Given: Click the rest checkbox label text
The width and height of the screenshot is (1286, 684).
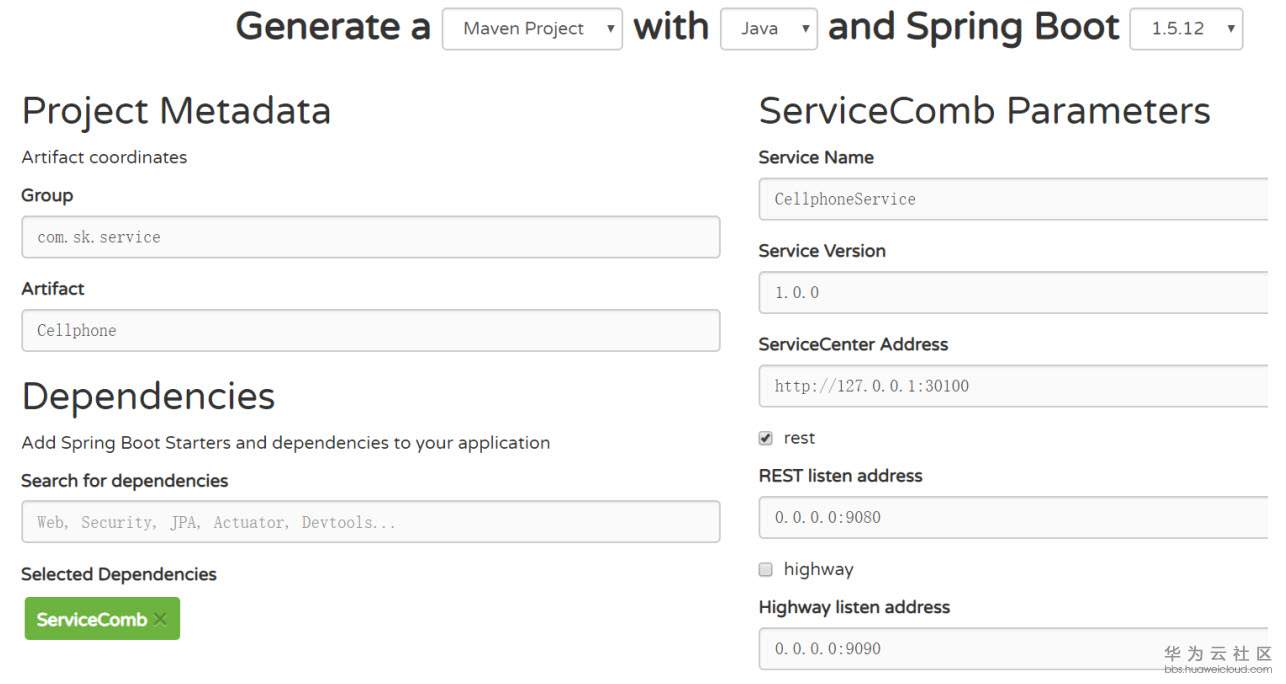Looking at the screenshot, I should pos(799,438).
